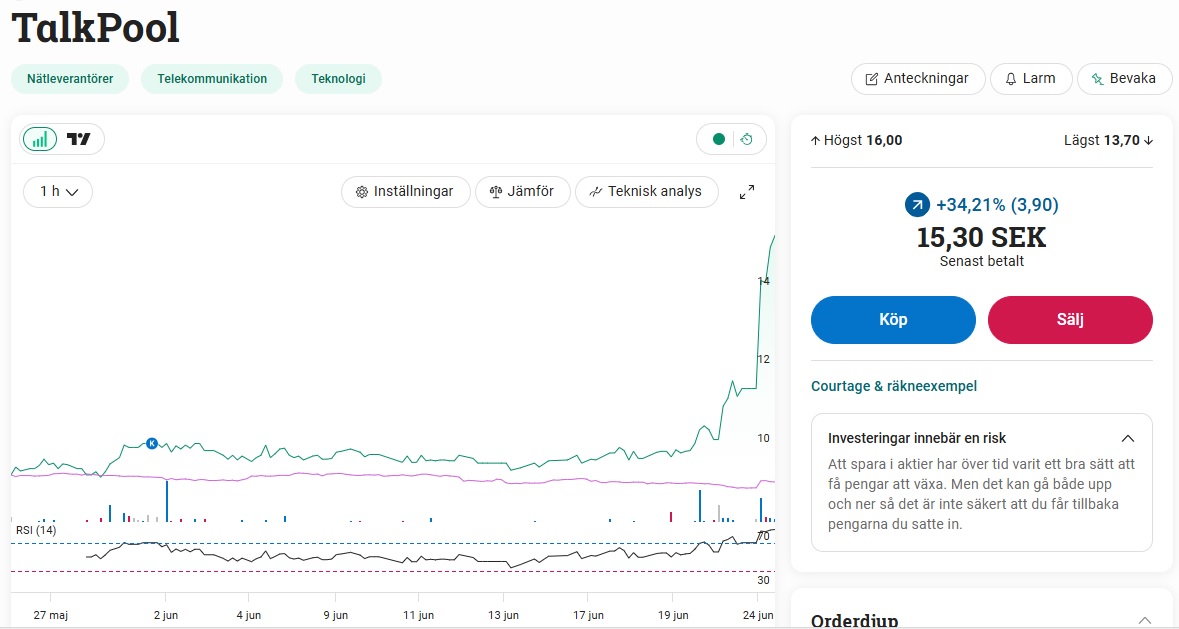Set a Larm price alert
This screenshot has width=1179, height=629.
tap(1031, 79)
